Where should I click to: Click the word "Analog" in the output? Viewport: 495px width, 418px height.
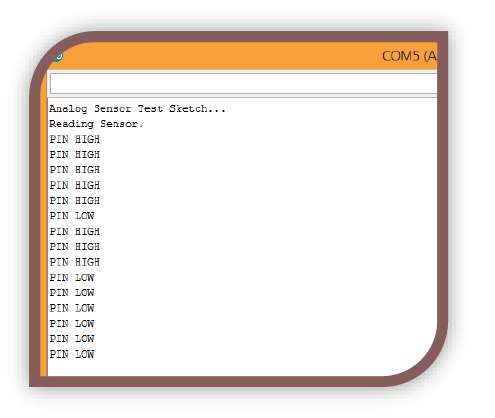click(68, 109)
